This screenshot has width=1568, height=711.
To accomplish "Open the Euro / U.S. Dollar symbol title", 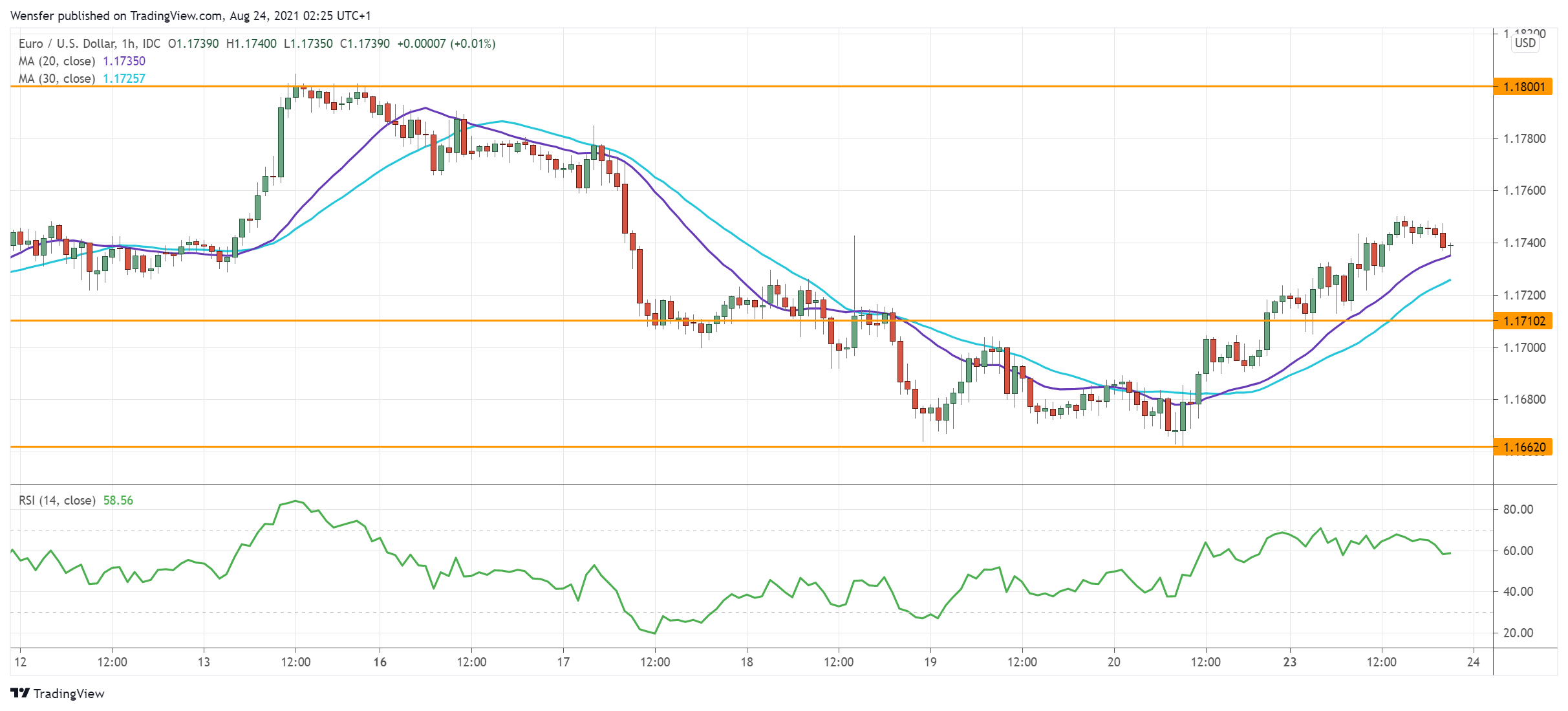I will (x=65, y=43).
